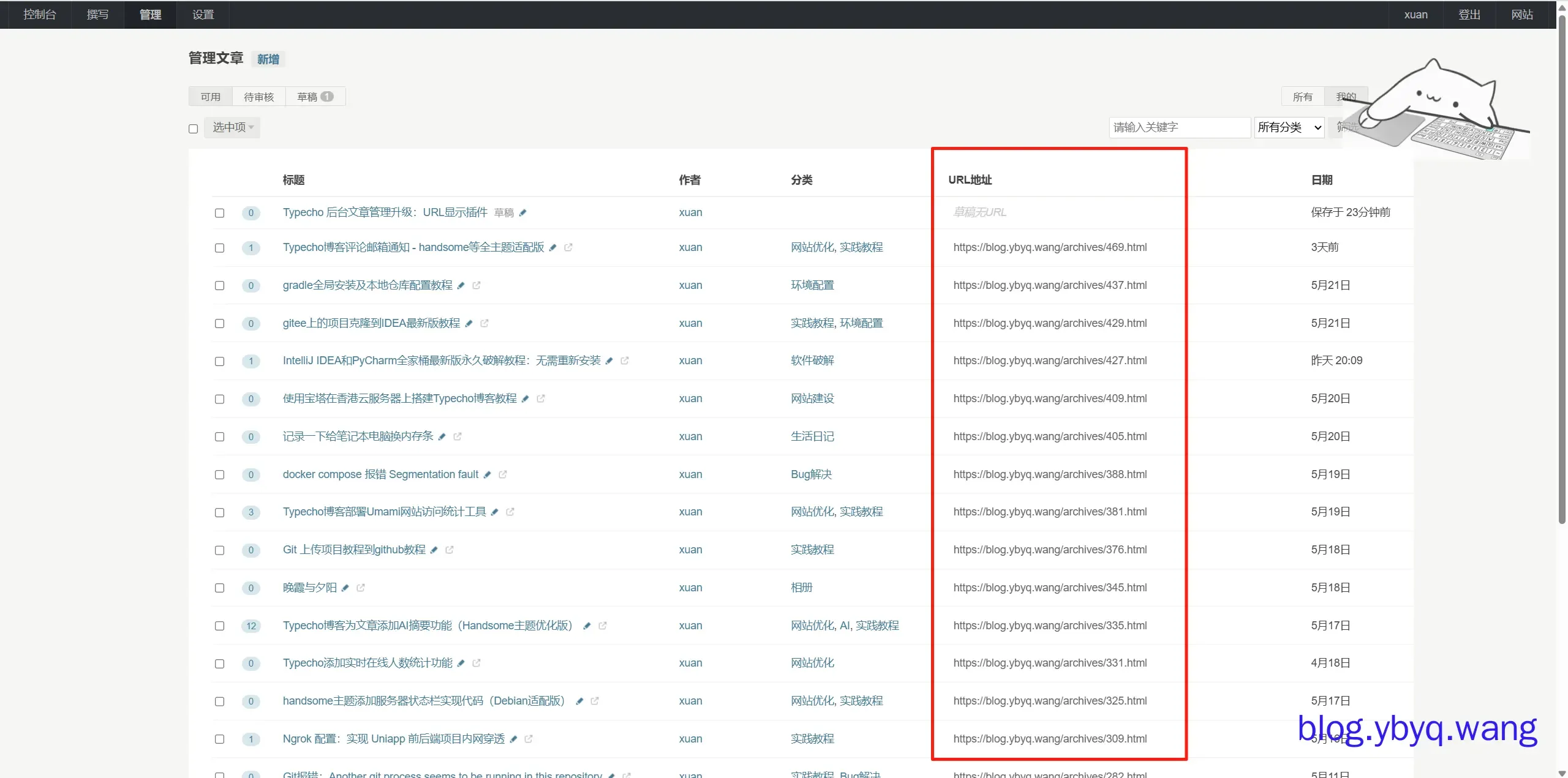Screen dimensions: 1568x778
Task: Click pencil icon for the draft Typecho URL显示插件
Action: coord(522,213)
